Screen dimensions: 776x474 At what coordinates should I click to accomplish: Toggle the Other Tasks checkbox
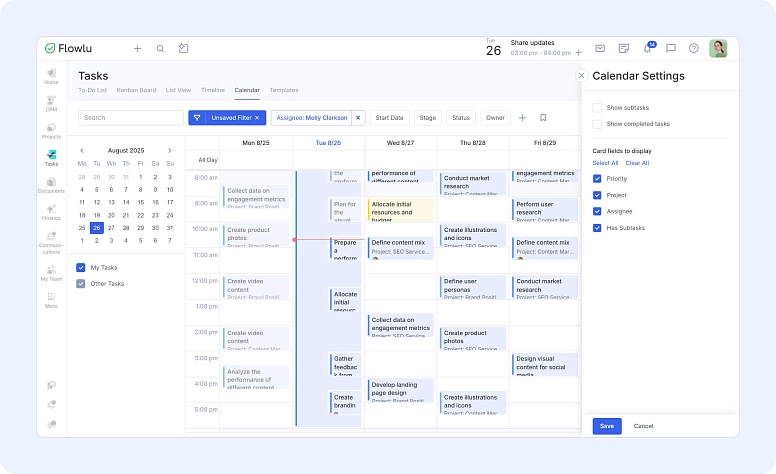(x=81, y=283)
